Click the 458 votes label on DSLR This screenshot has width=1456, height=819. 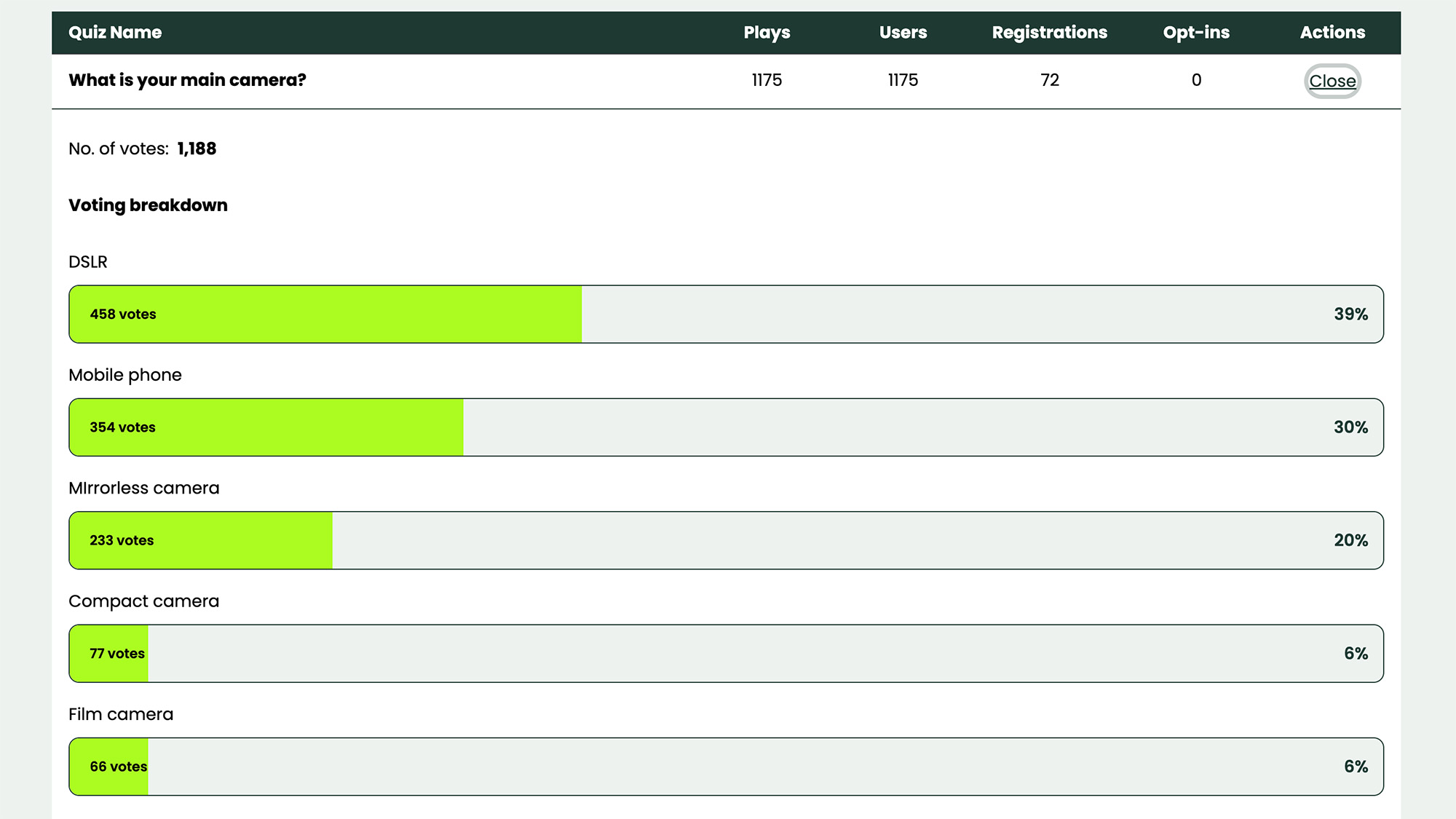click(x=122, y=314)
